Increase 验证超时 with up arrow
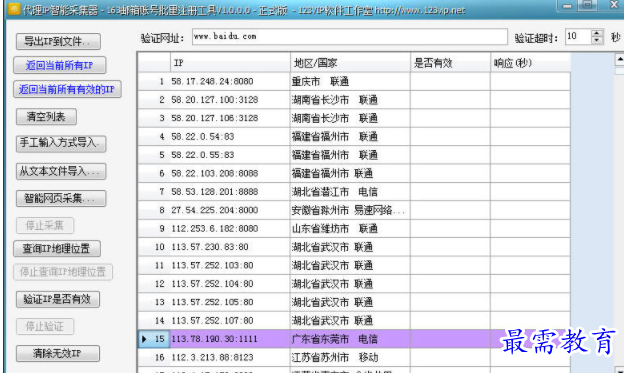Viewport: 624px width, 373px height. (x=597, y=33)
